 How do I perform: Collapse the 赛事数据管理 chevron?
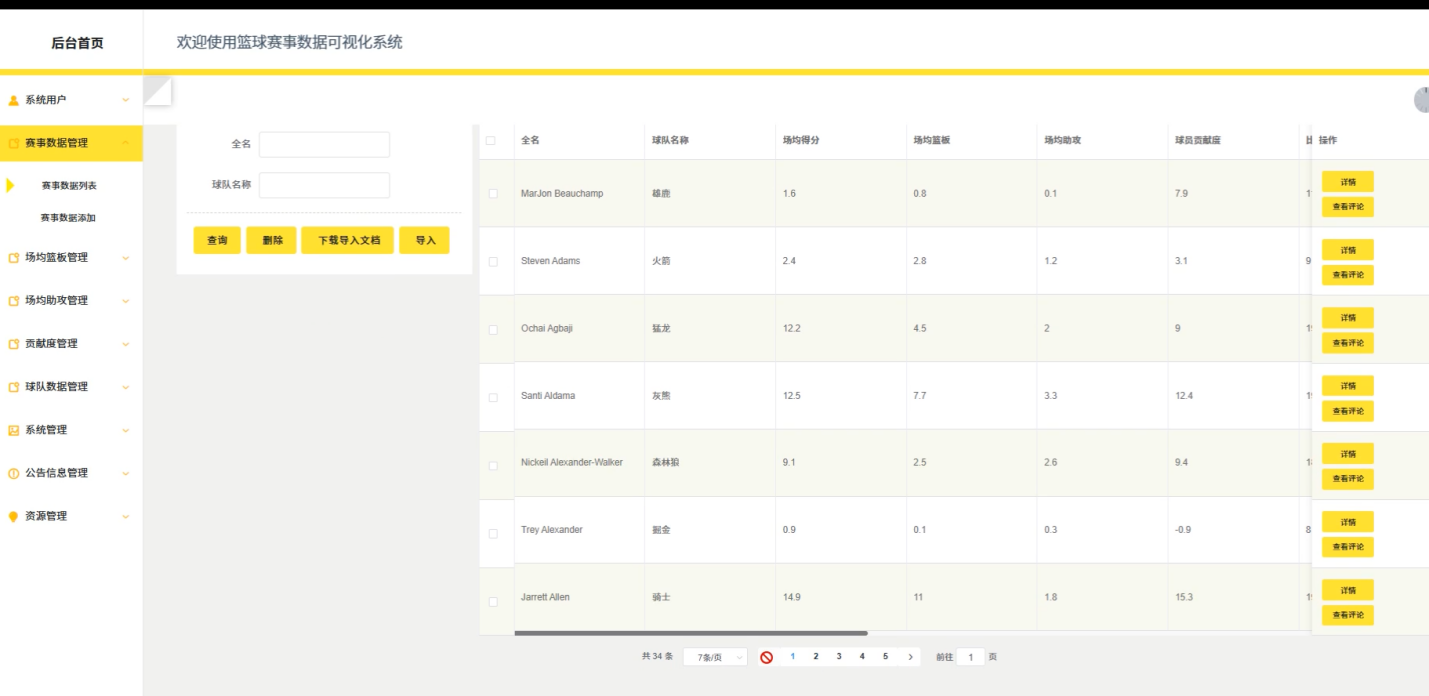[126, 143]
